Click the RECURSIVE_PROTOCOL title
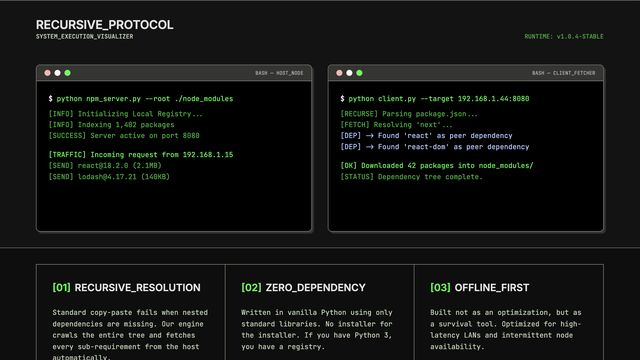This screenshot has width=640, height=360. [x=104, y=25]
